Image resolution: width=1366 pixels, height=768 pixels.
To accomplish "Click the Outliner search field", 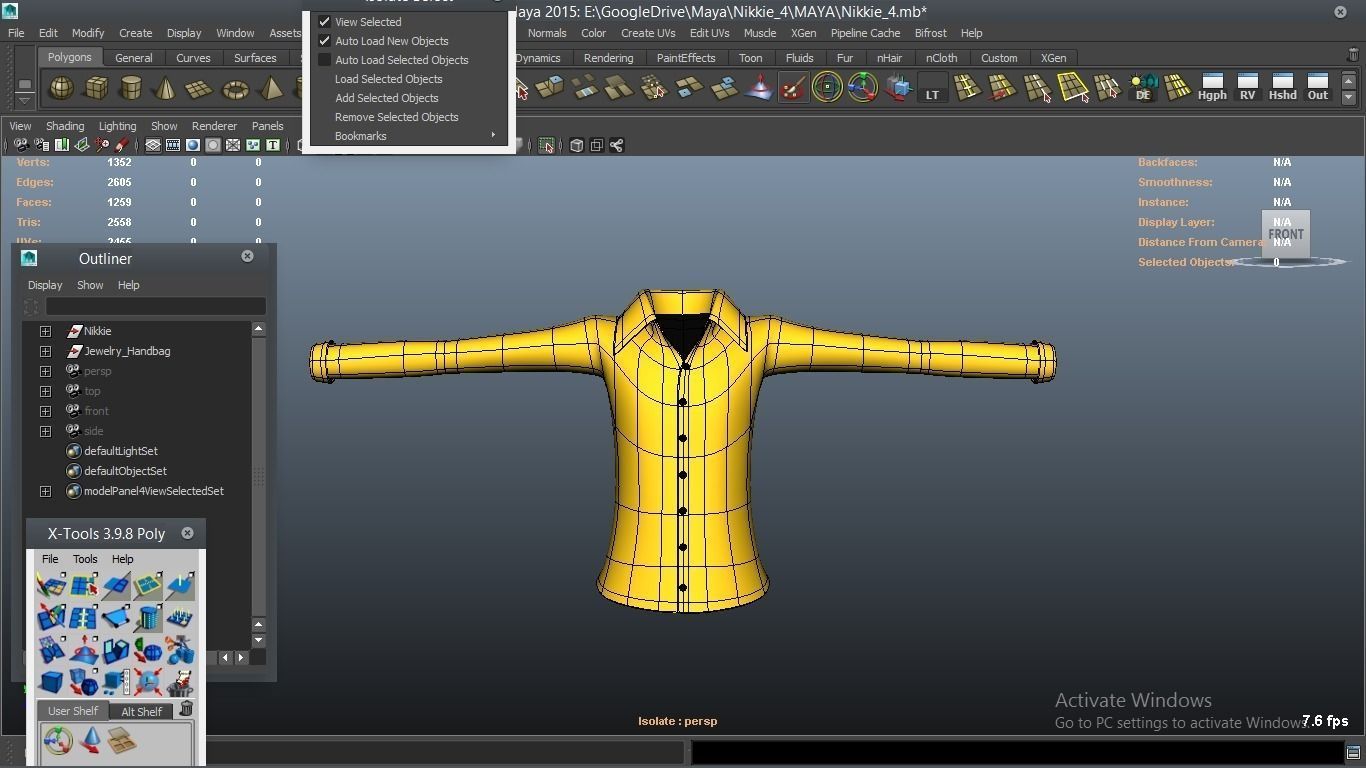I will coord(155,306).
